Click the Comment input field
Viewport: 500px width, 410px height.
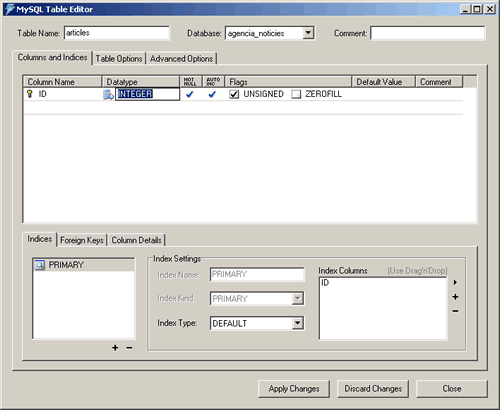(x=428, y=33)
